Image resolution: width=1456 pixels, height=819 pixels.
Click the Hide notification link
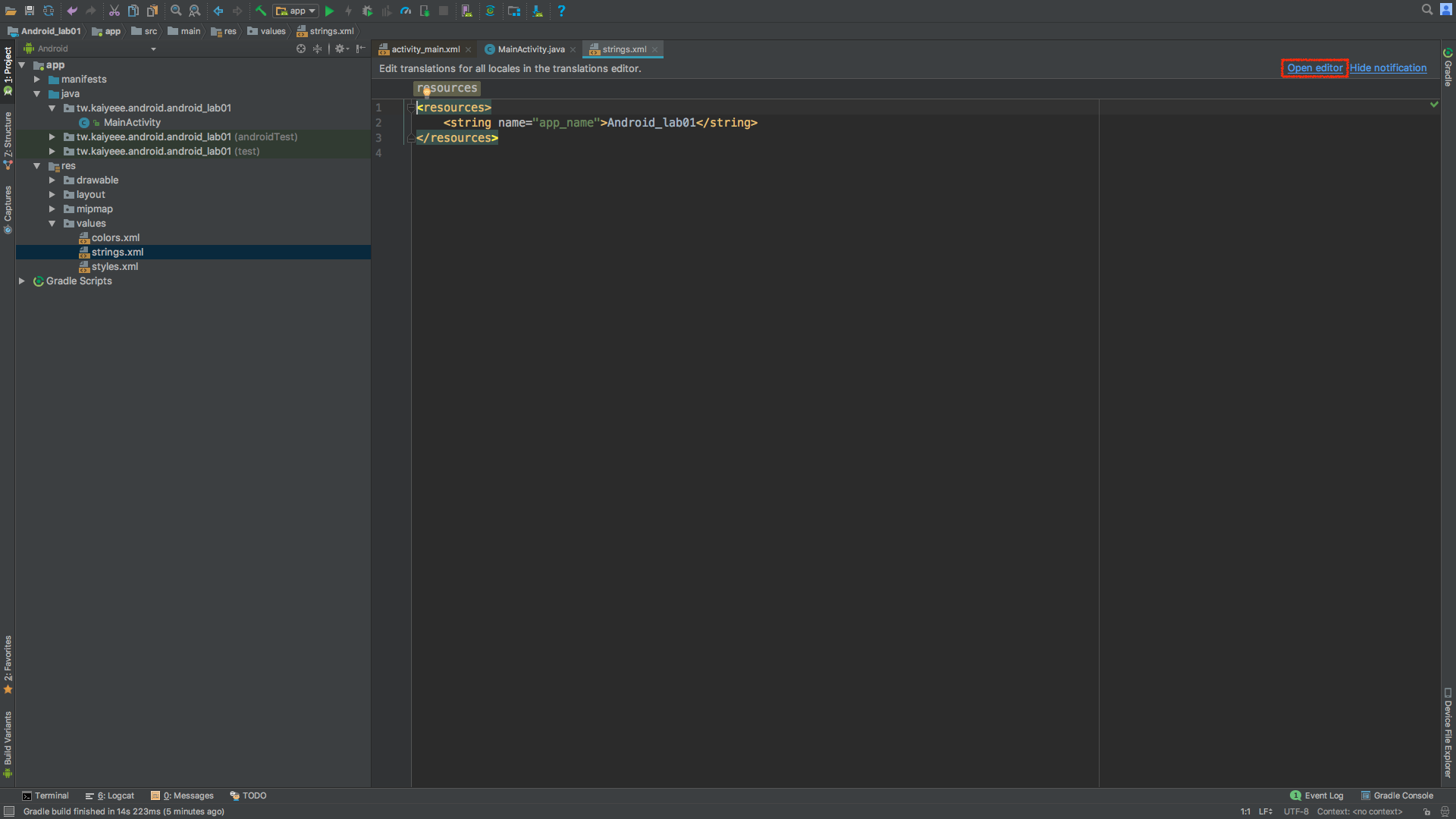(x=1388, y=68)
